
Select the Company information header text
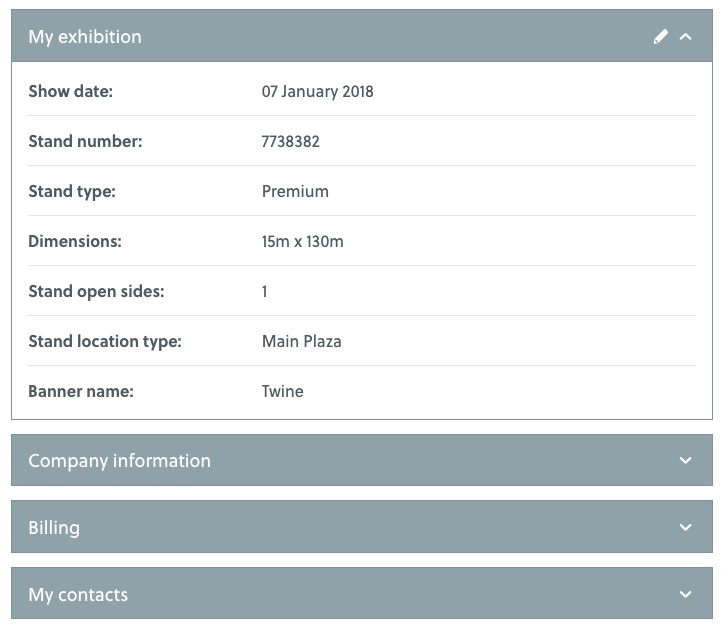119,461
